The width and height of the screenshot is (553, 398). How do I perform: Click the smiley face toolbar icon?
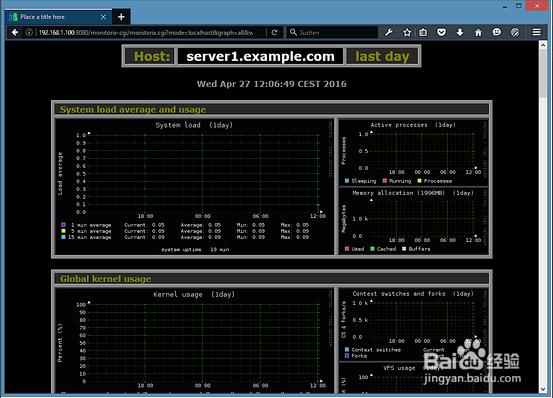click(497, 32)
